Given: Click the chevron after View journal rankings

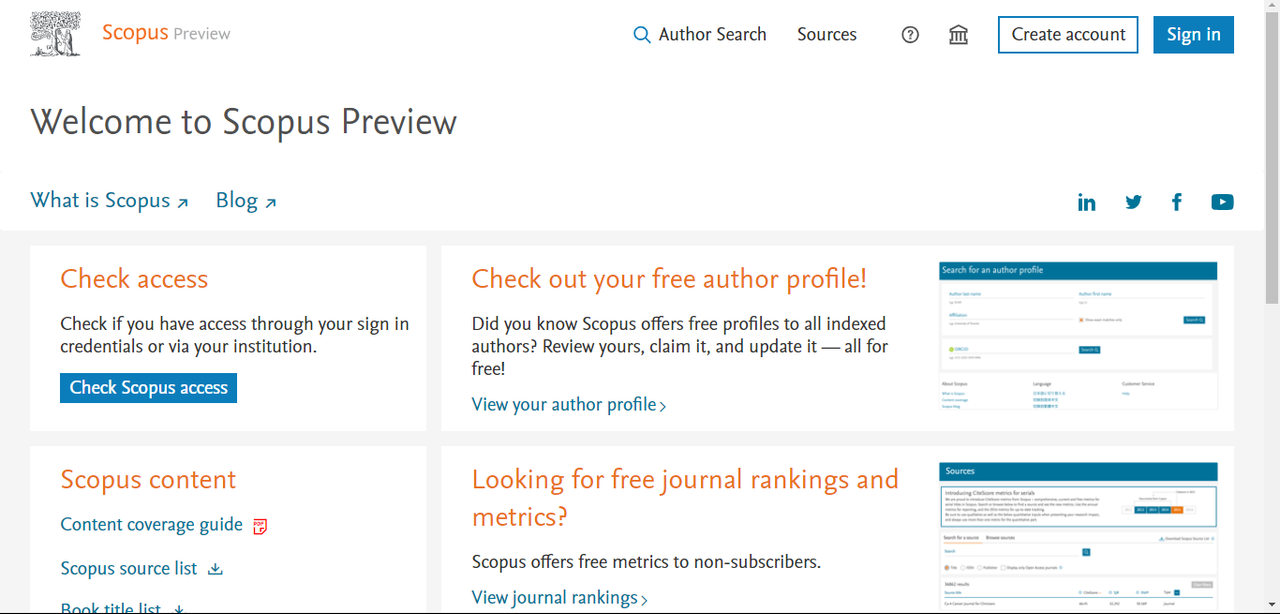Looking at the screenshot, I should (x=644, y=599).
